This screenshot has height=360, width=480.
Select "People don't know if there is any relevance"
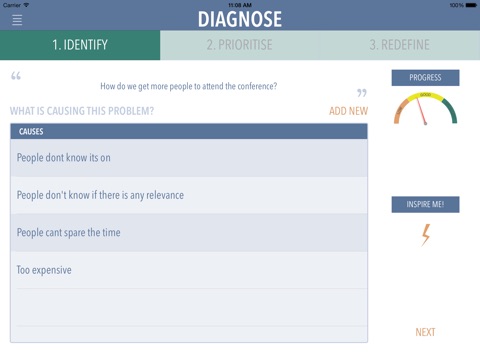189,195
